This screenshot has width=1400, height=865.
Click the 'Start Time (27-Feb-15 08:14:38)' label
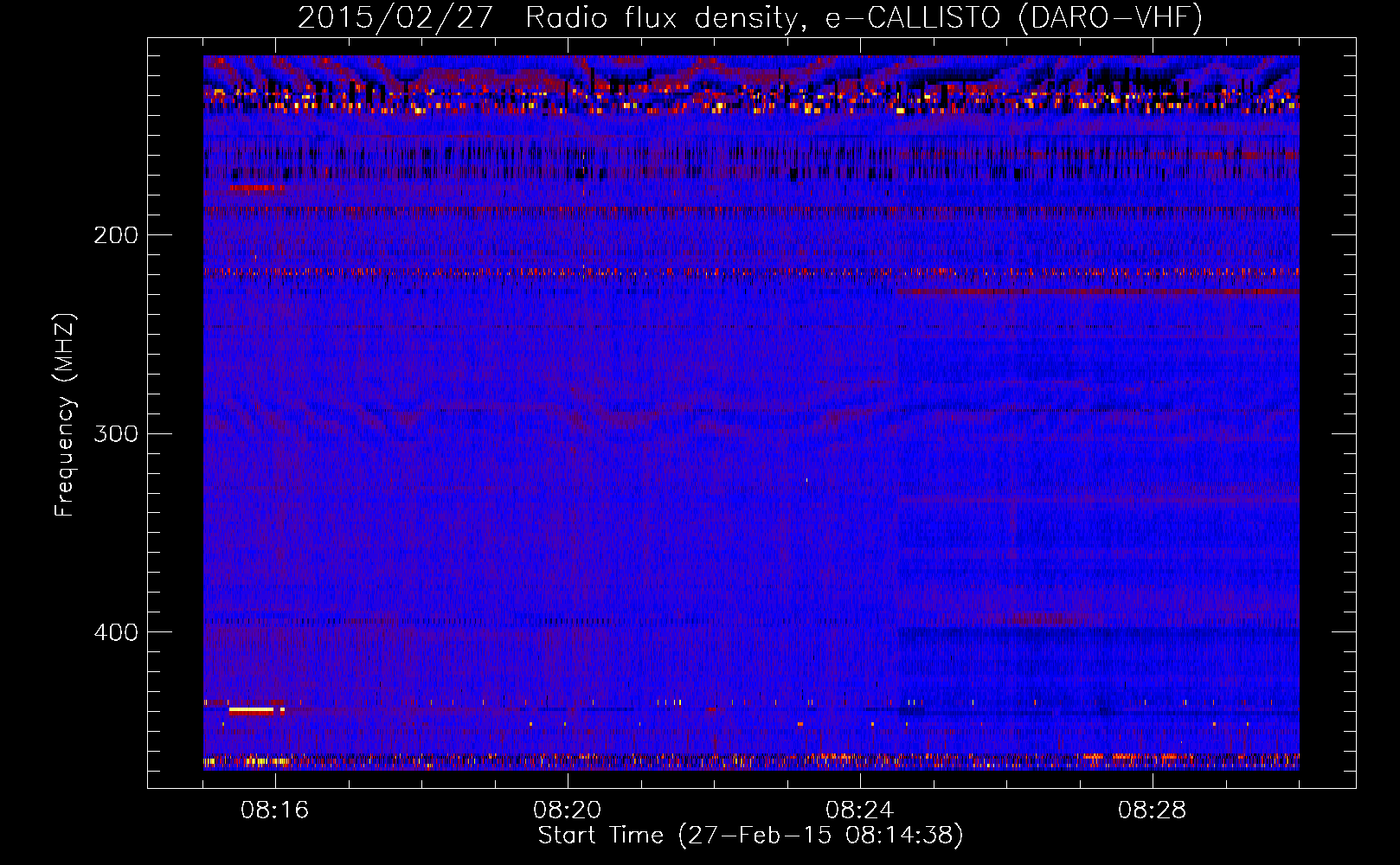pyautogui.click(x=750, y=836)
